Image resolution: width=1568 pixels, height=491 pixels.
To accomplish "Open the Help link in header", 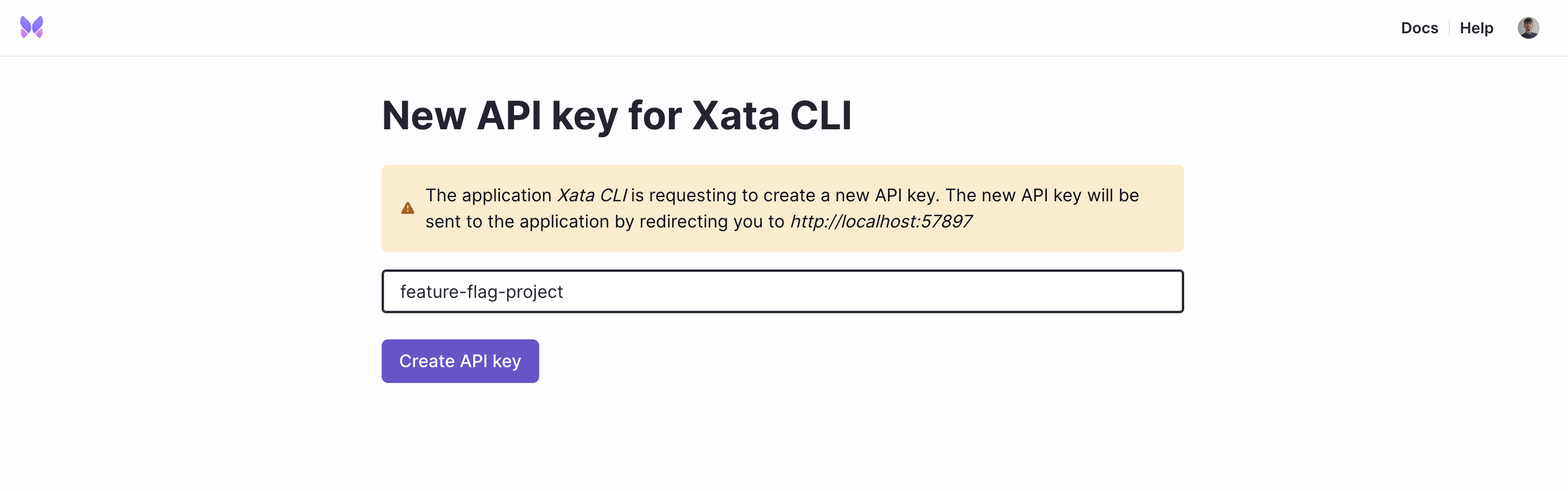I will coord(1476,28).
